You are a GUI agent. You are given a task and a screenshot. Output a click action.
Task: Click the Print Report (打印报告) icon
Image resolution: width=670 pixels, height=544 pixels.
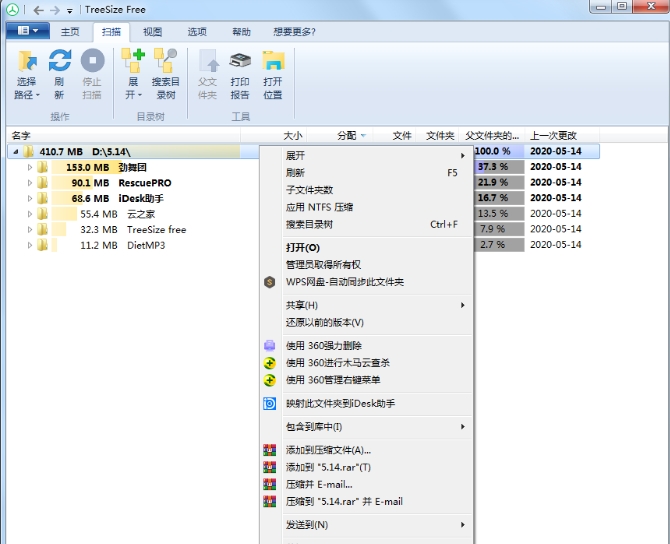click(x=240, y=60)
